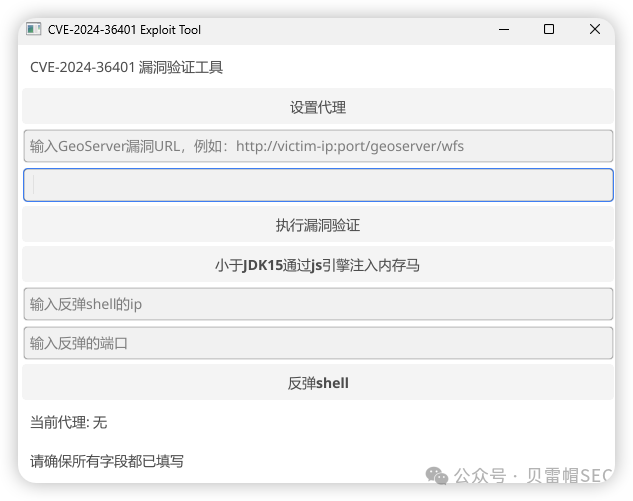Close the CVE-2024-36401 Exploit Tool window

click(595, 29)
